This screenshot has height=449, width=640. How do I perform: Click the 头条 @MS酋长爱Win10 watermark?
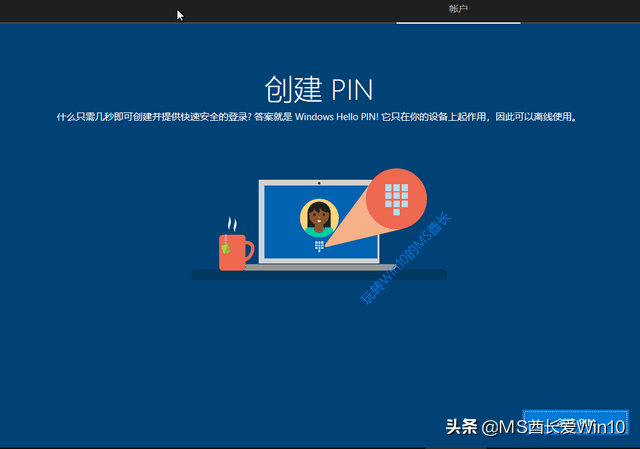coord(535,427)
